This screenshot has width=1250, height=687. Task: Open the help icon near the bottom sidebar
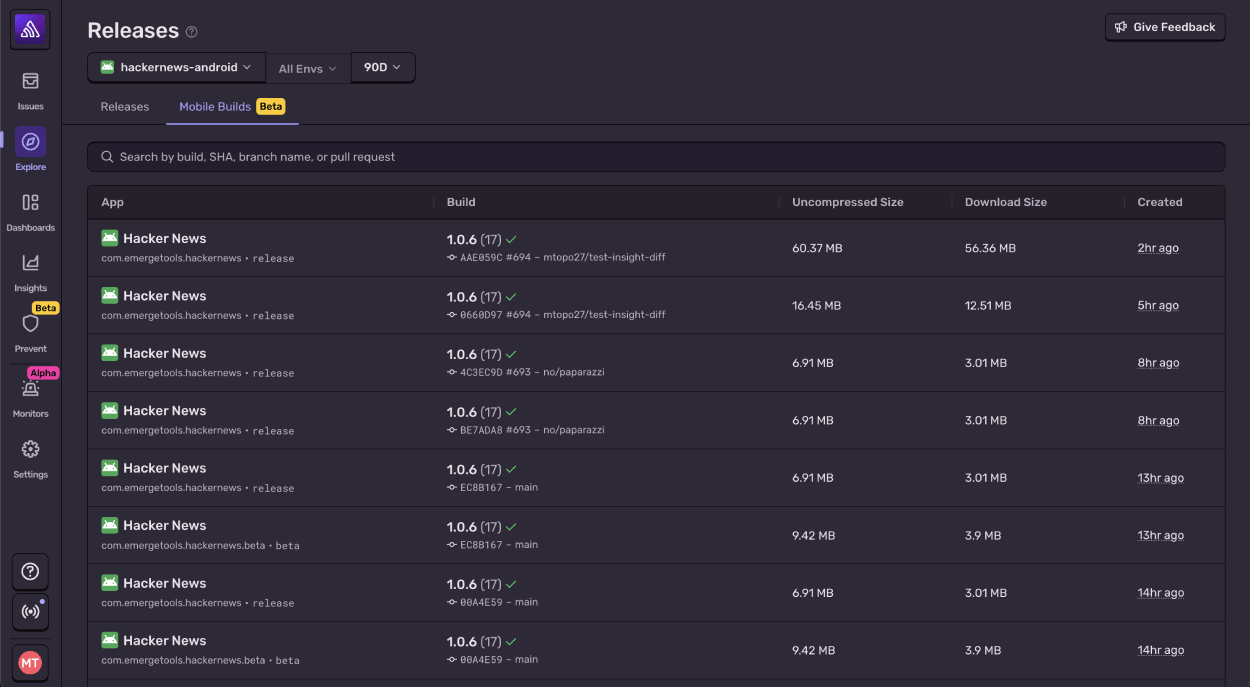pyautogui.click(x=30, y=571)
